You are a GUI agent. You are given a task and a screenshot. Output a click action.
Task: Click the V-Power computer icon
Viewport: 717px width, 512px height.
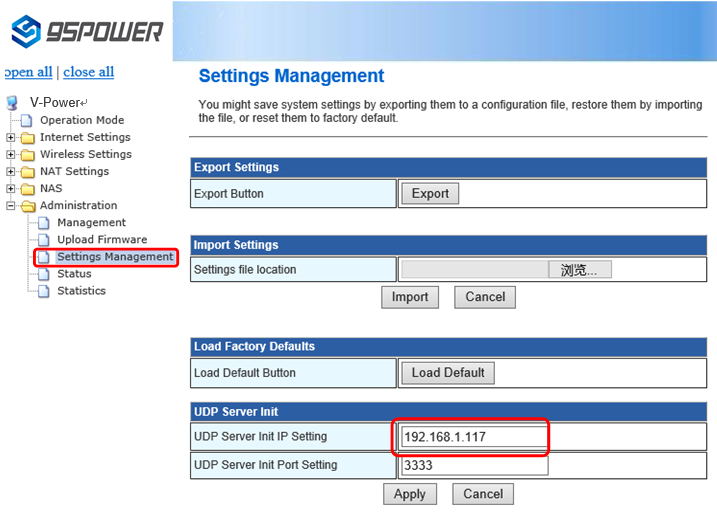13,103
